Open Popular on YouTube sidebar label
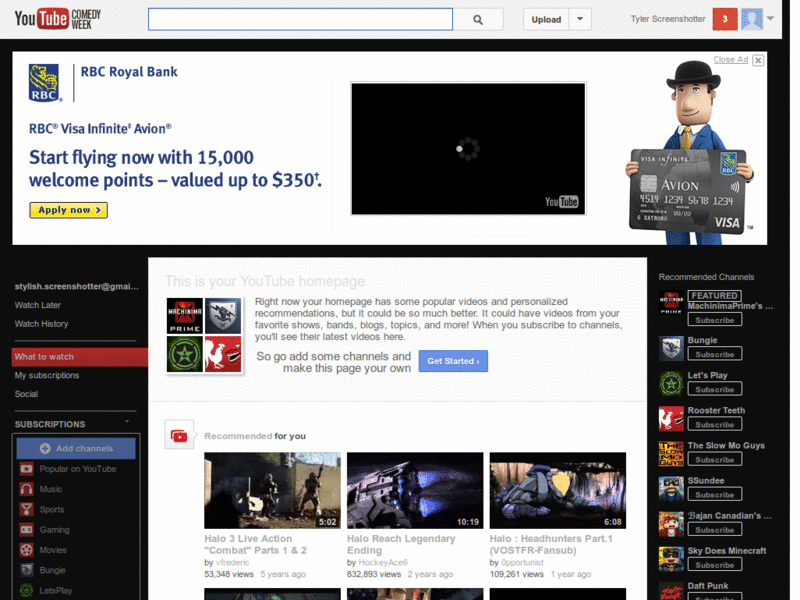 click(x=78, y=469)
